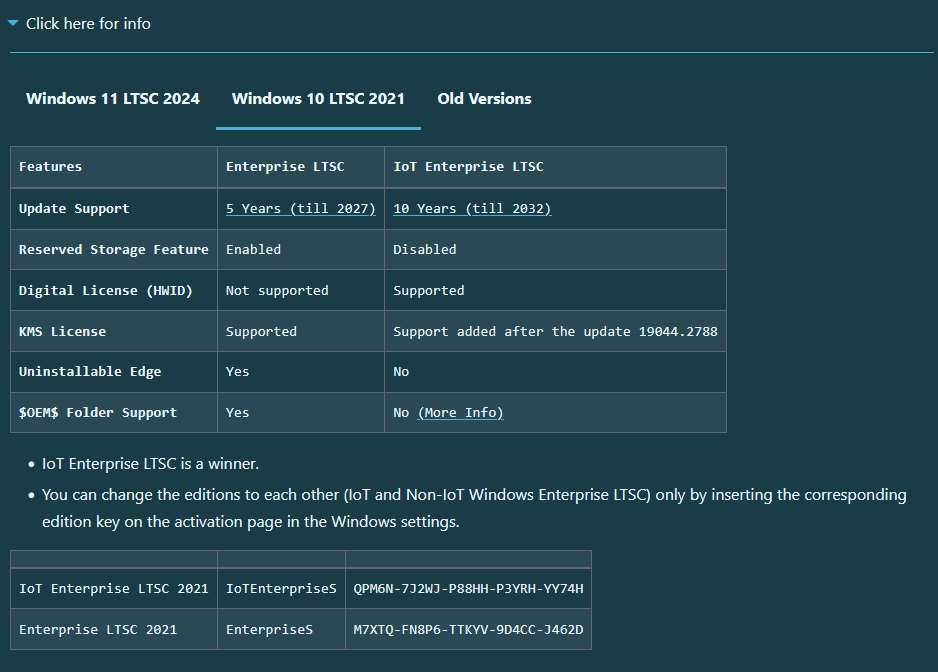Viewport: 938px width, 672px height.
Task: Click the "Reserved Storage Feature" row label
Action: [x=114, y=250]
